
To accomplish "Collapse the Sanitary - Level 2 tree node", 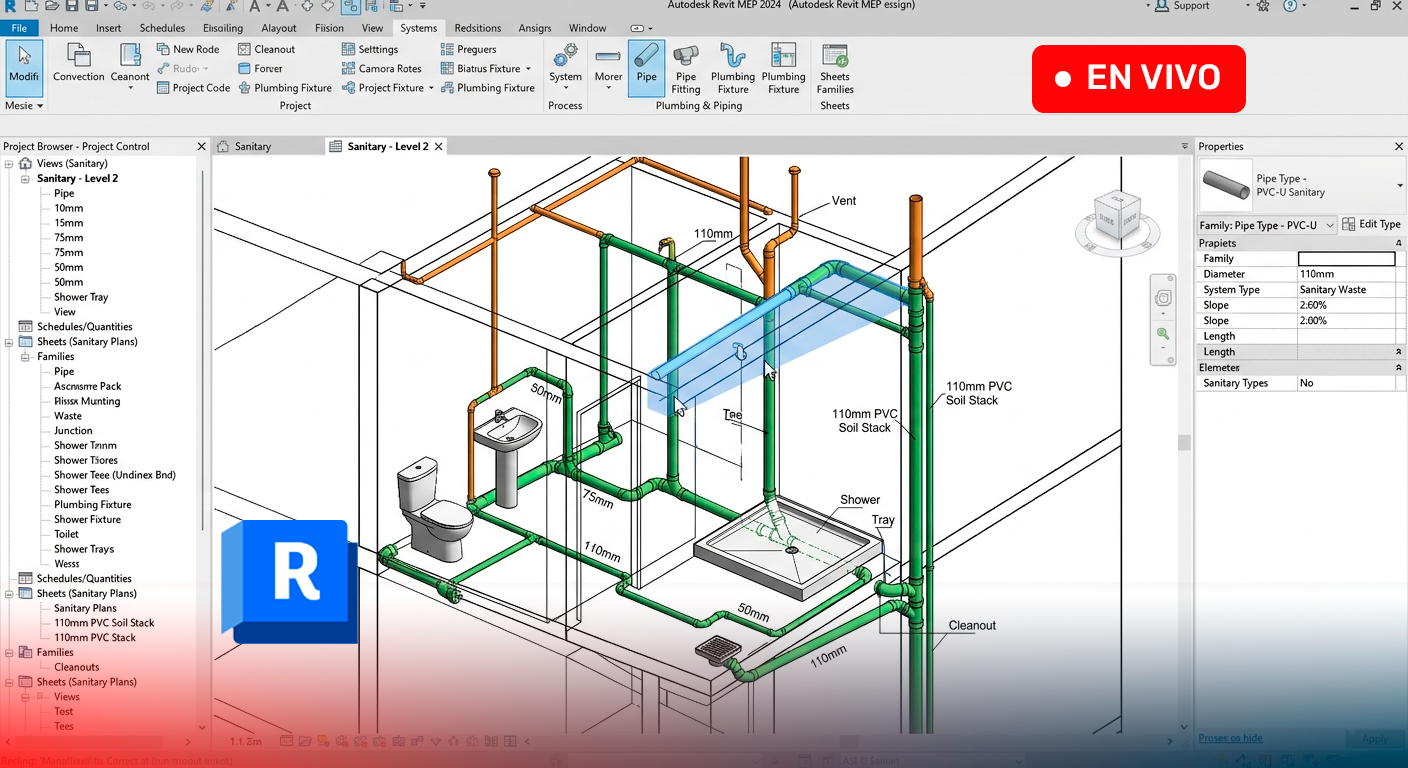I will click(x=25, y=178).
